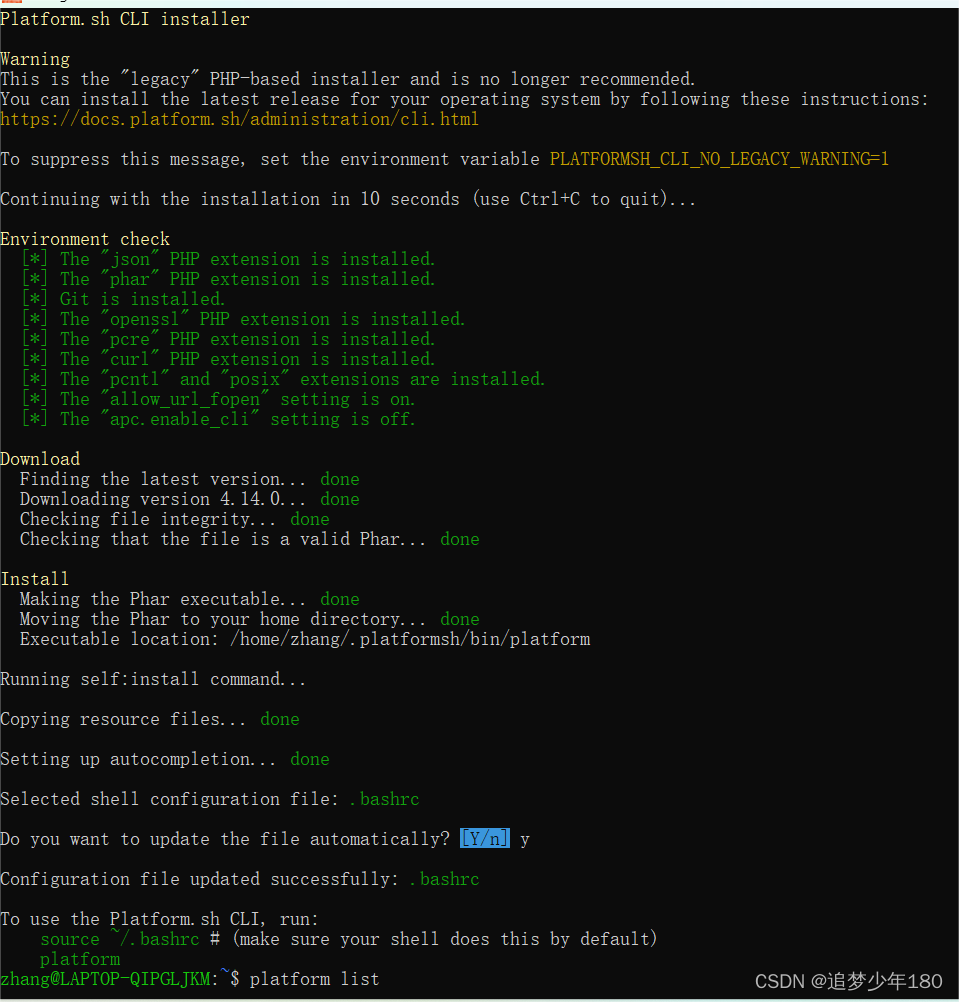Screen dimensions: 959x1002
Task: Click the green 'platform' command line
Action: point(80,959)
